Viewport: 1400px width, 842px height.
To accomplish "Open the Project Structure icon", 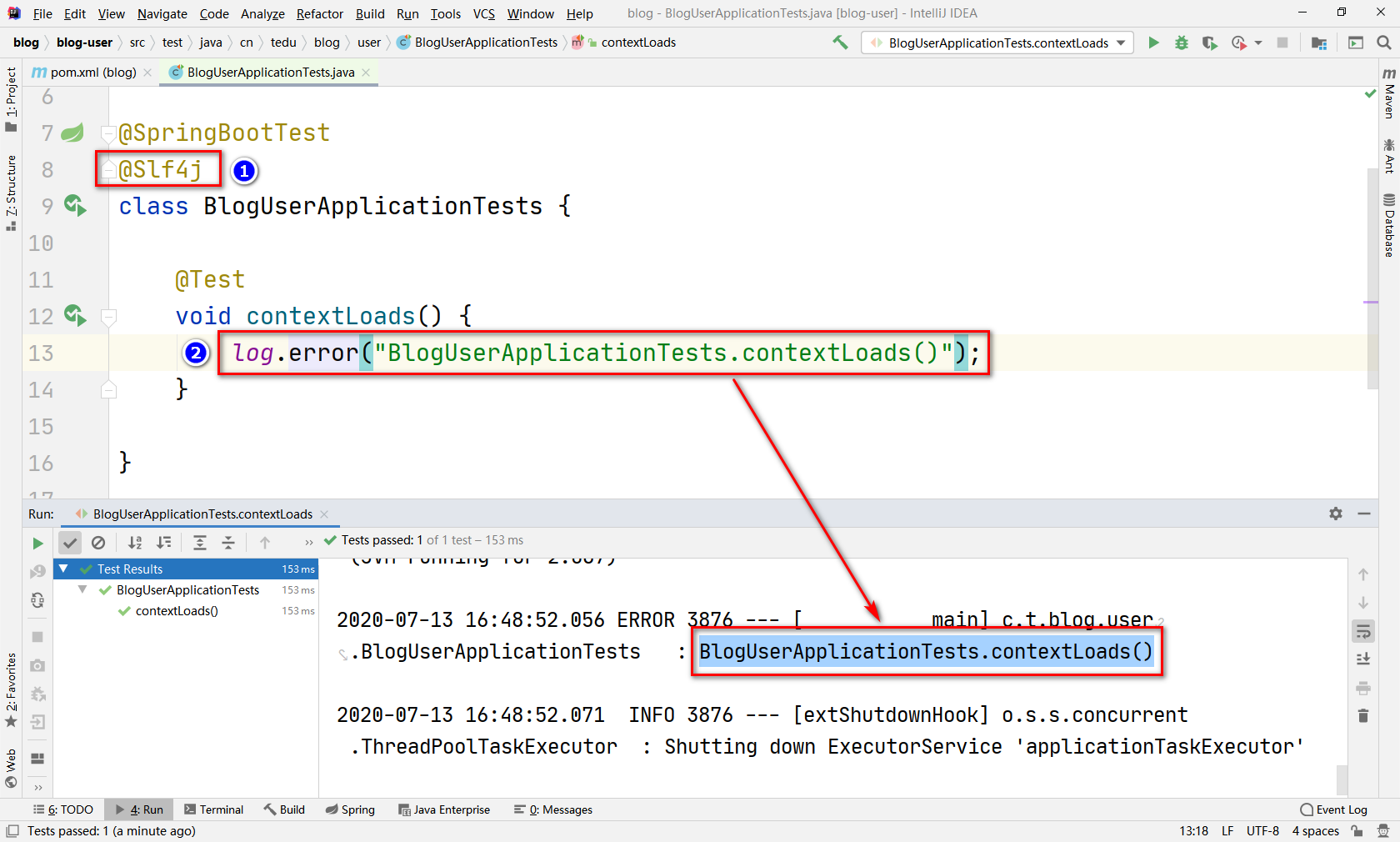I will tap(1318, 43).
